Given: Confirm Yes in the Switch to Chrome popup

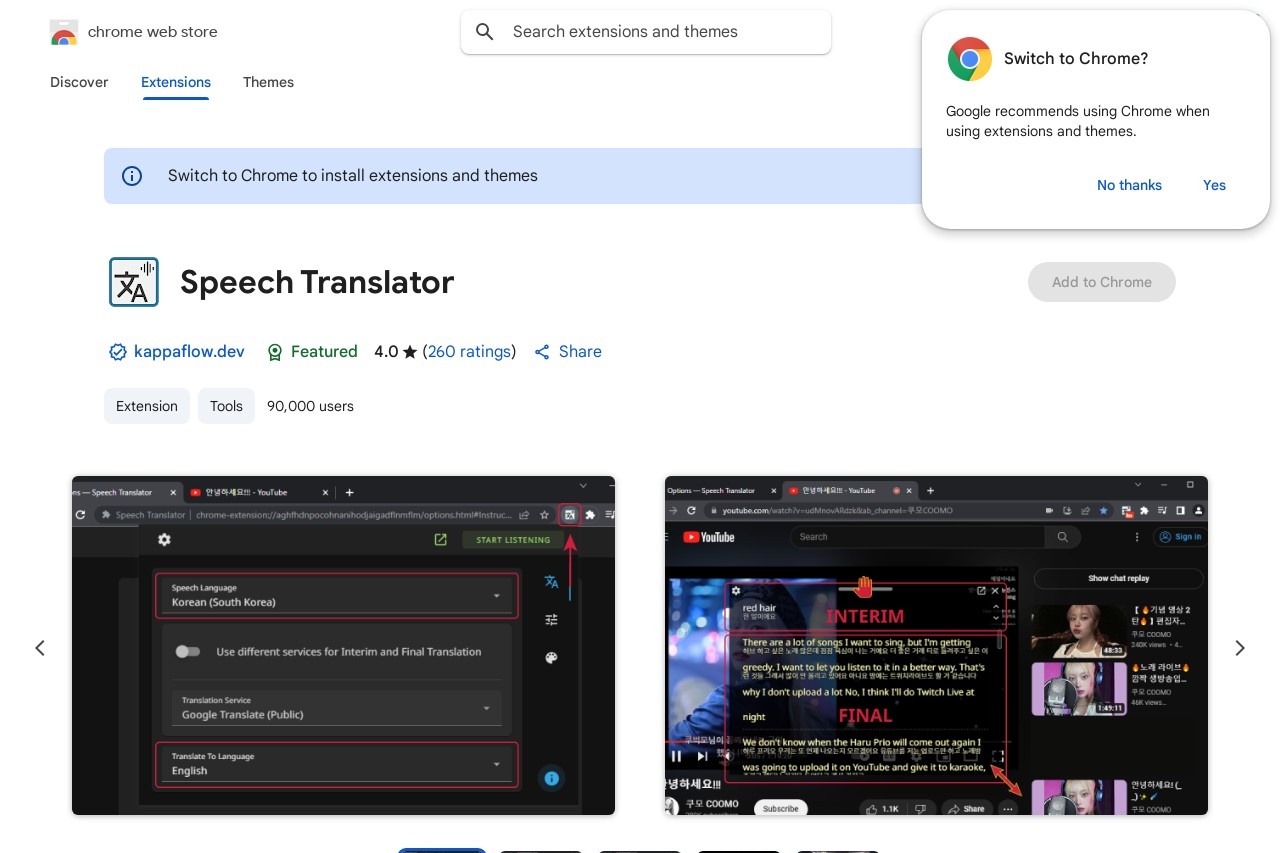Looking at the screenshot, I should 1214,185.
